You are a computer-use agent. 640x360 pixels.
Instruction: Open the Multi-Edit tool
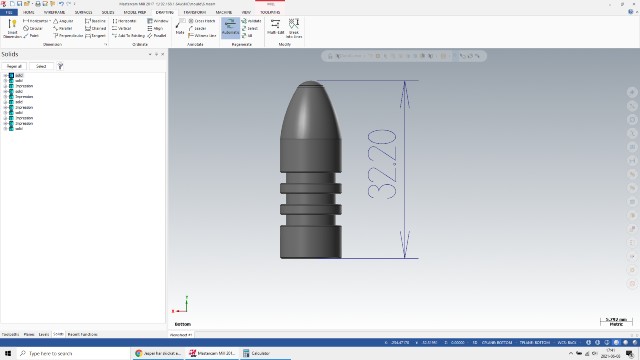[x=276, y=28]
